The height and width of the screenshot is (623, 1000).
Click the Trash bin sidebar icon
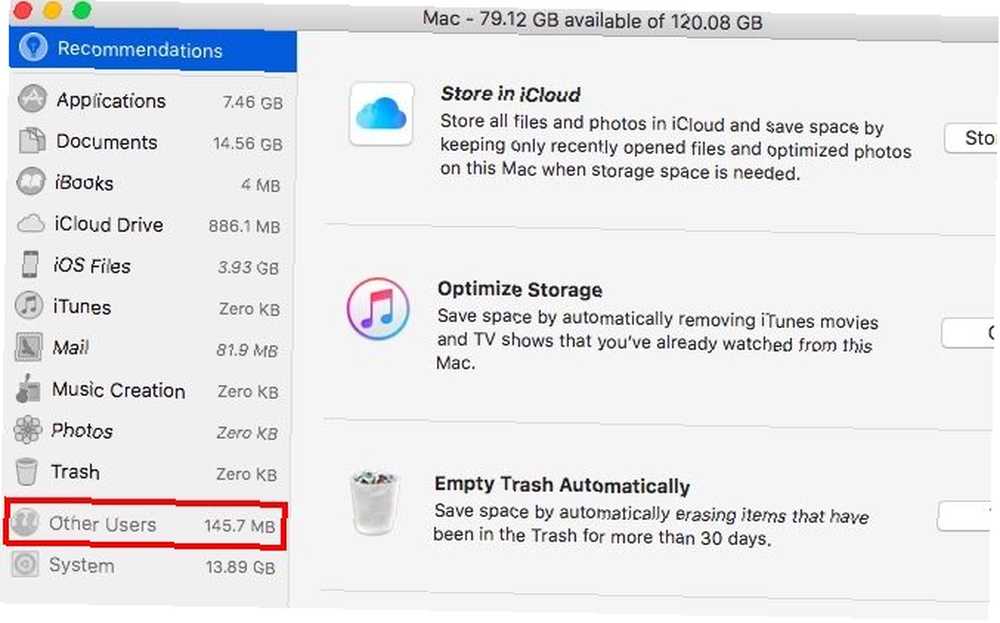tap(27, 472)
